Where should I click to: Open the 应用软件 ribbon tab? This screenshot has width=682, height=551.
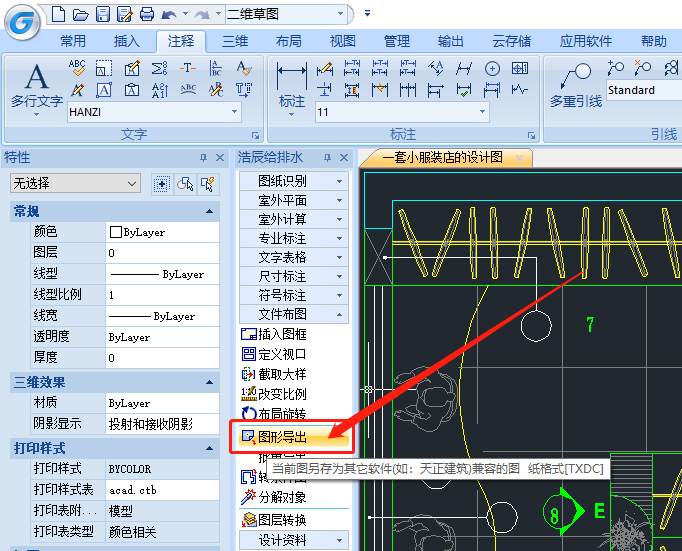point(585,41)
